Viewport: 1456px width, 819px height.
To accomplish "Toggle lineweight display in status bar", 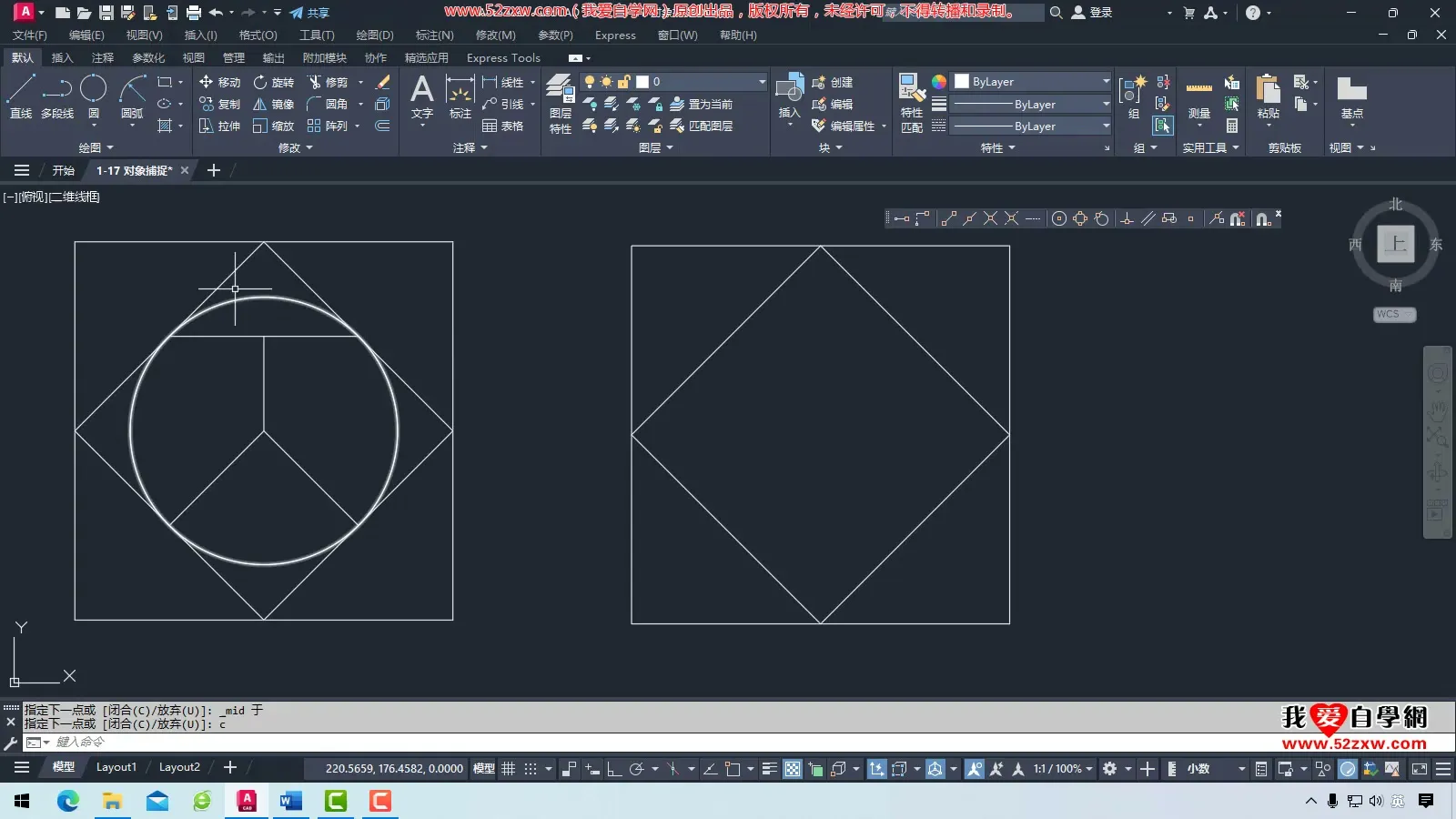I will [769, 769].
